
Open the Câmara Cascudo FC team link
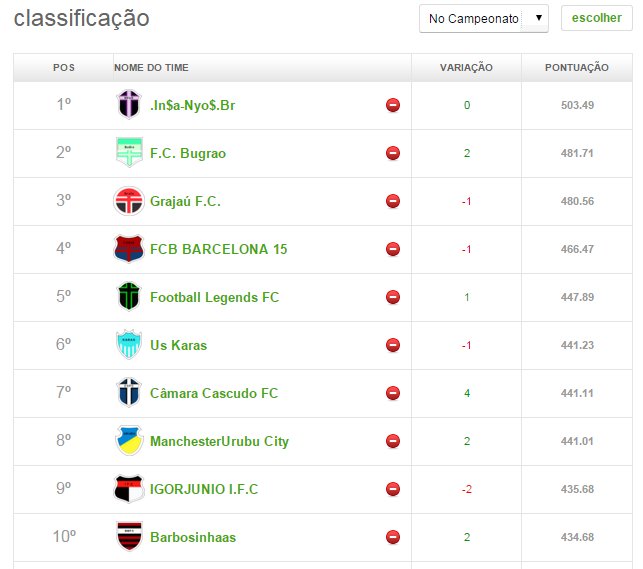(x=214, y=393)
